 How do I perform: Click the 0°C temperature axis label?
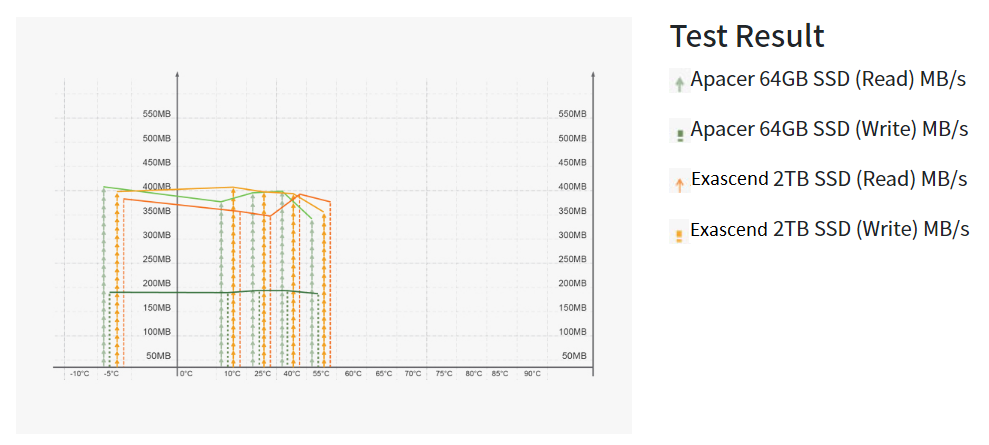pos(186,374)
